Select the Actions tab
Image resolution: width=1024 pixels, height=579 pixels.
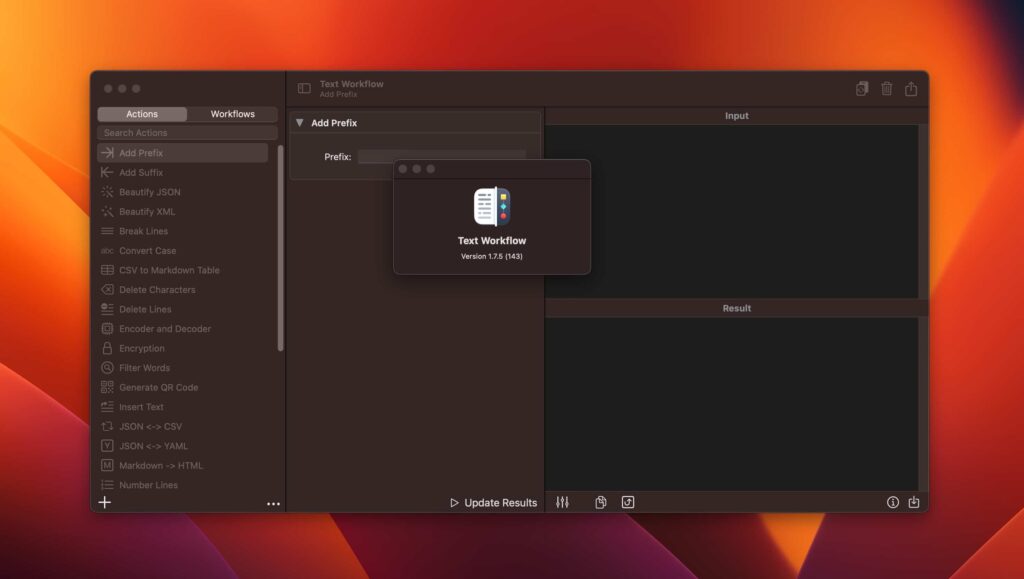click(x=142, y=113)
